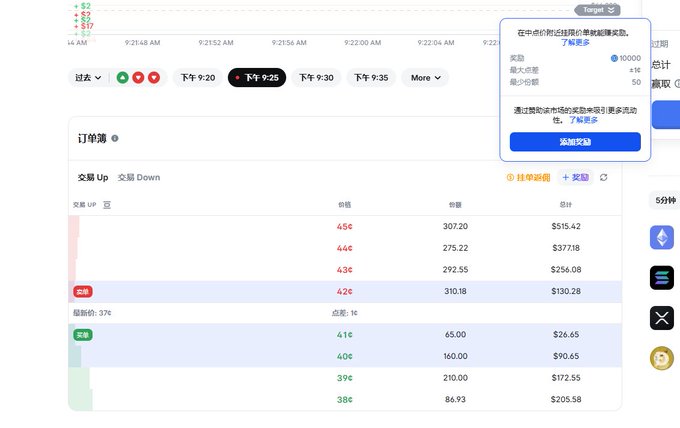This screenshot has height=428, width=680.
Task: Click the 添加奖励 button
Action: (575, 142)
